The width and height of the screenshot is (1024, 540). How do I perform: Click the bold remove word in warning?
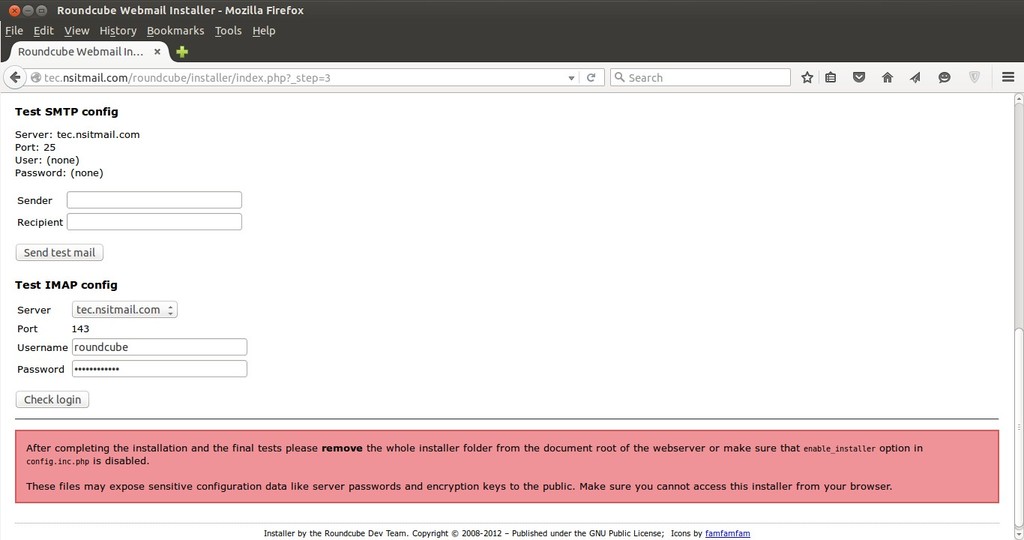[342, 448]
